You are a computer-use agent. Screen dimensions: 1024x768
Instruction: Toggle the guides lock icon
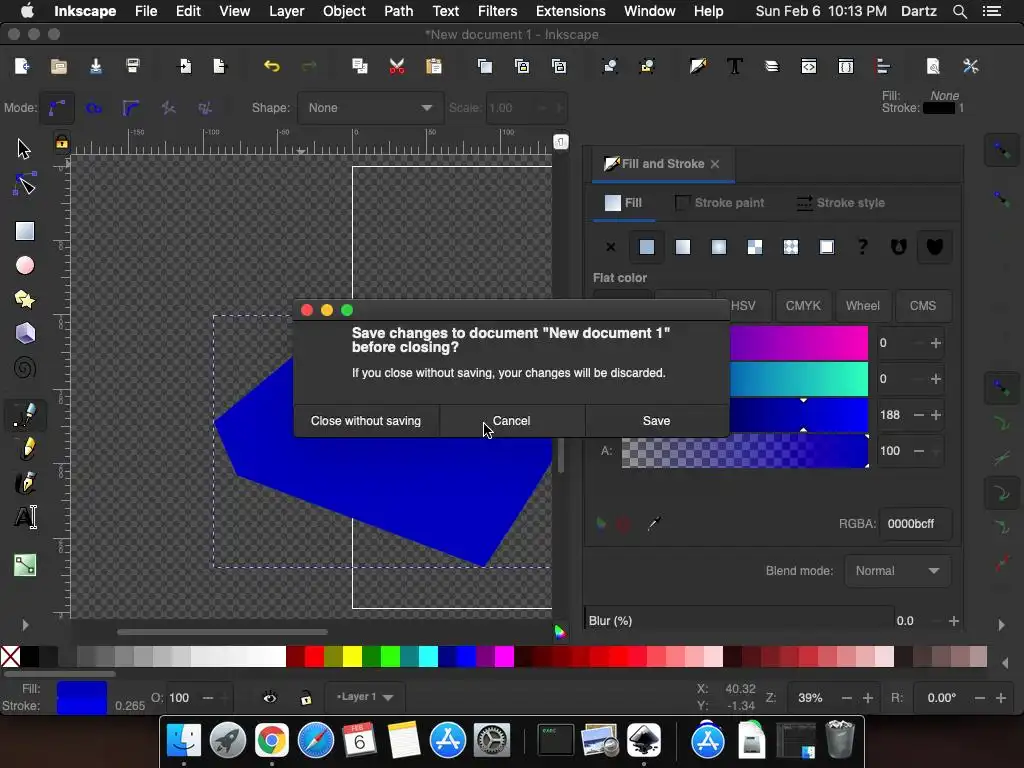click(61, 142)
